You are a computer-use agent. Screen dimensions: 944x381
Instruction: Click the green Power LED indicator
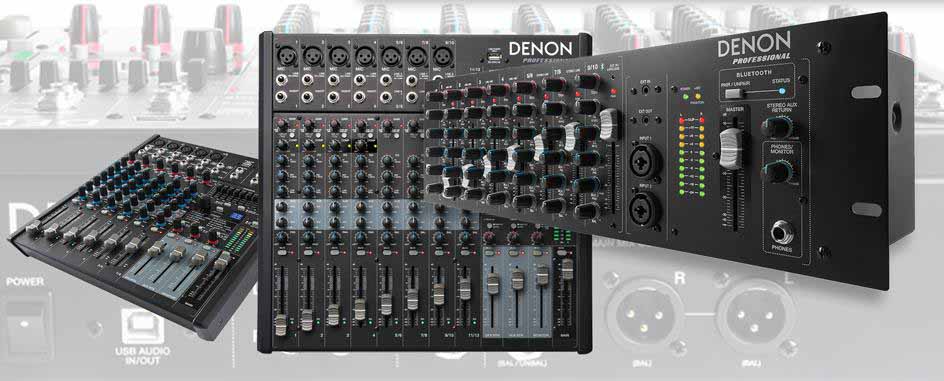tap(685, 97)
